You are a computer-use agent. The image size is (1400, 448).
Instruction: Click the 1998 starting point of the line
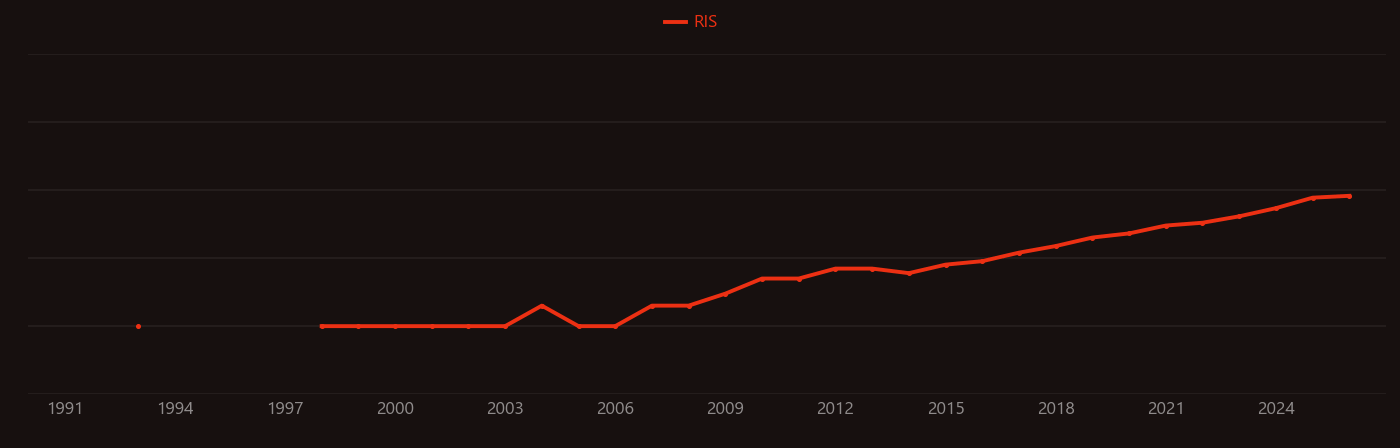point(322,326)
